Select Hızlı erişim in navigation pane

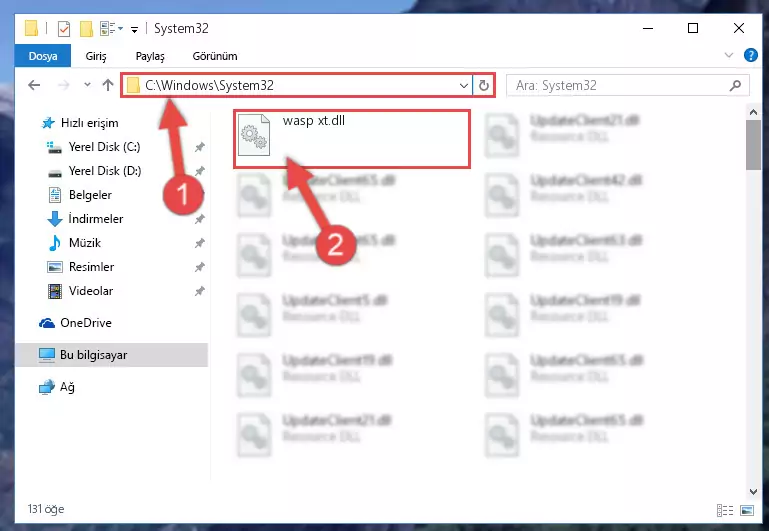[89, 123]
